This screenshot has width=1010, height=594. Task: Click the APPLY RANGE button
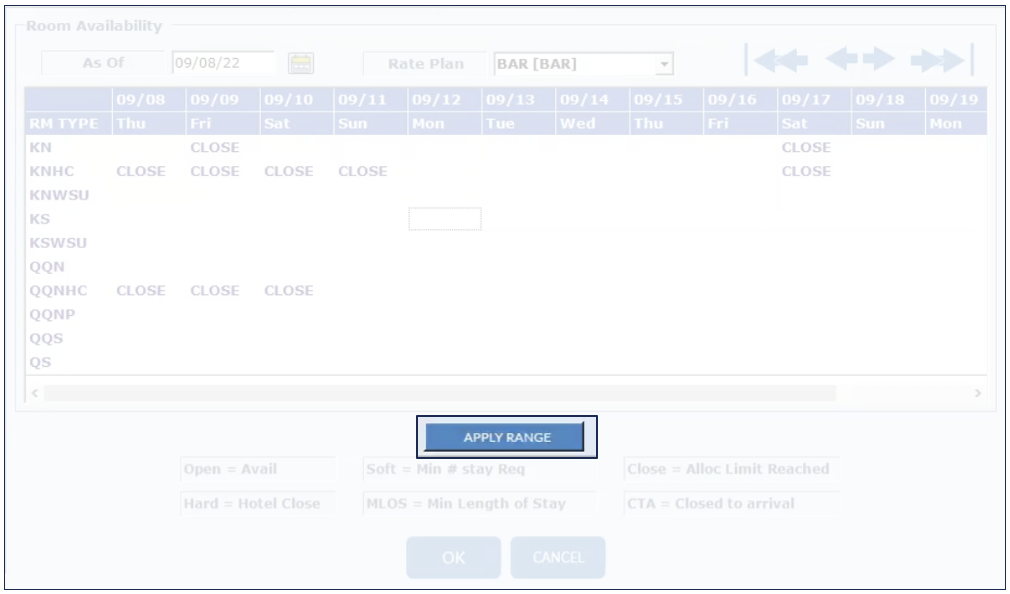pyautogui.click(x=506, y=438)
